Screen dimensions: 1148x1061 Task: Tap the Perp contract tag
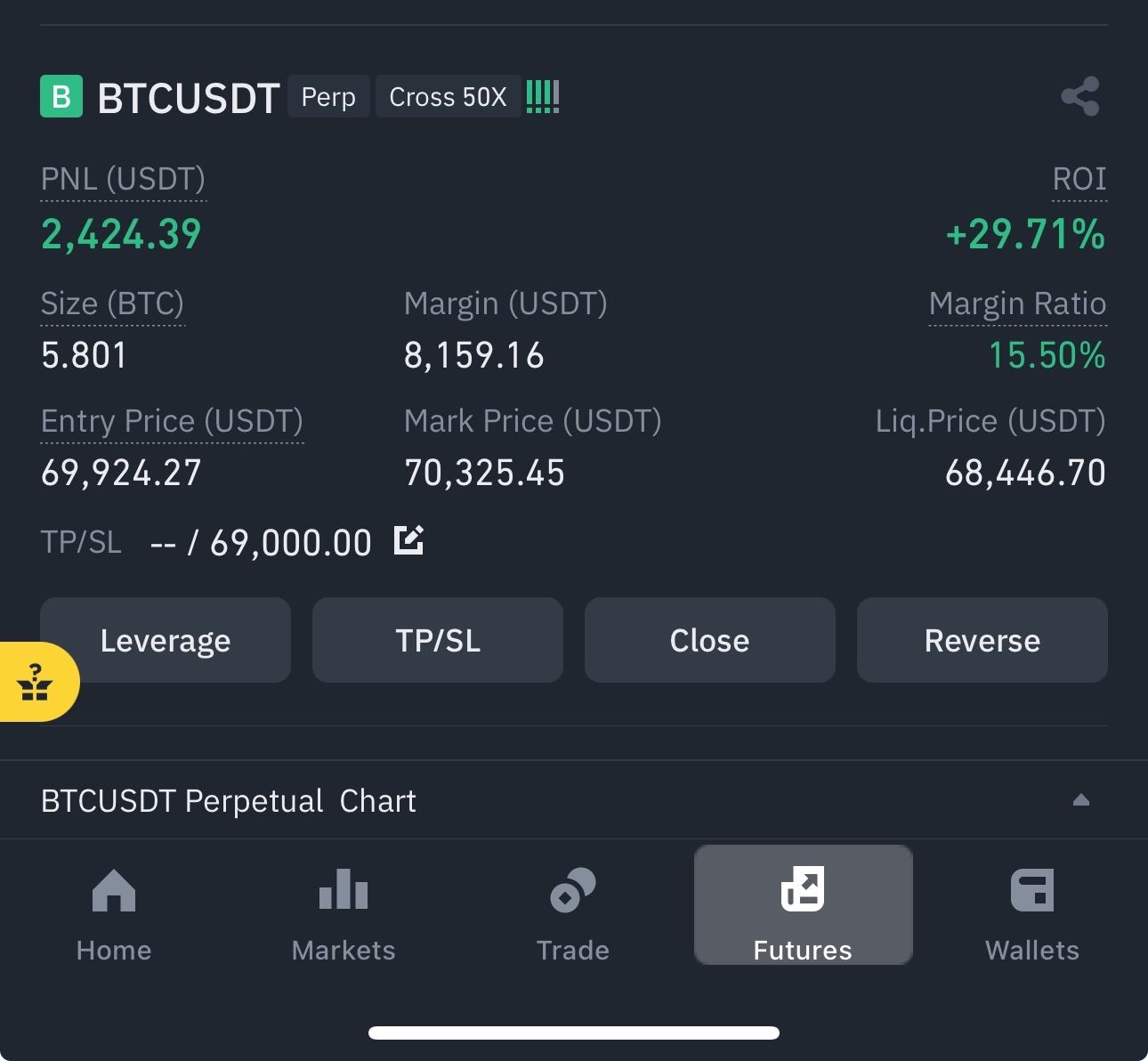328,96
